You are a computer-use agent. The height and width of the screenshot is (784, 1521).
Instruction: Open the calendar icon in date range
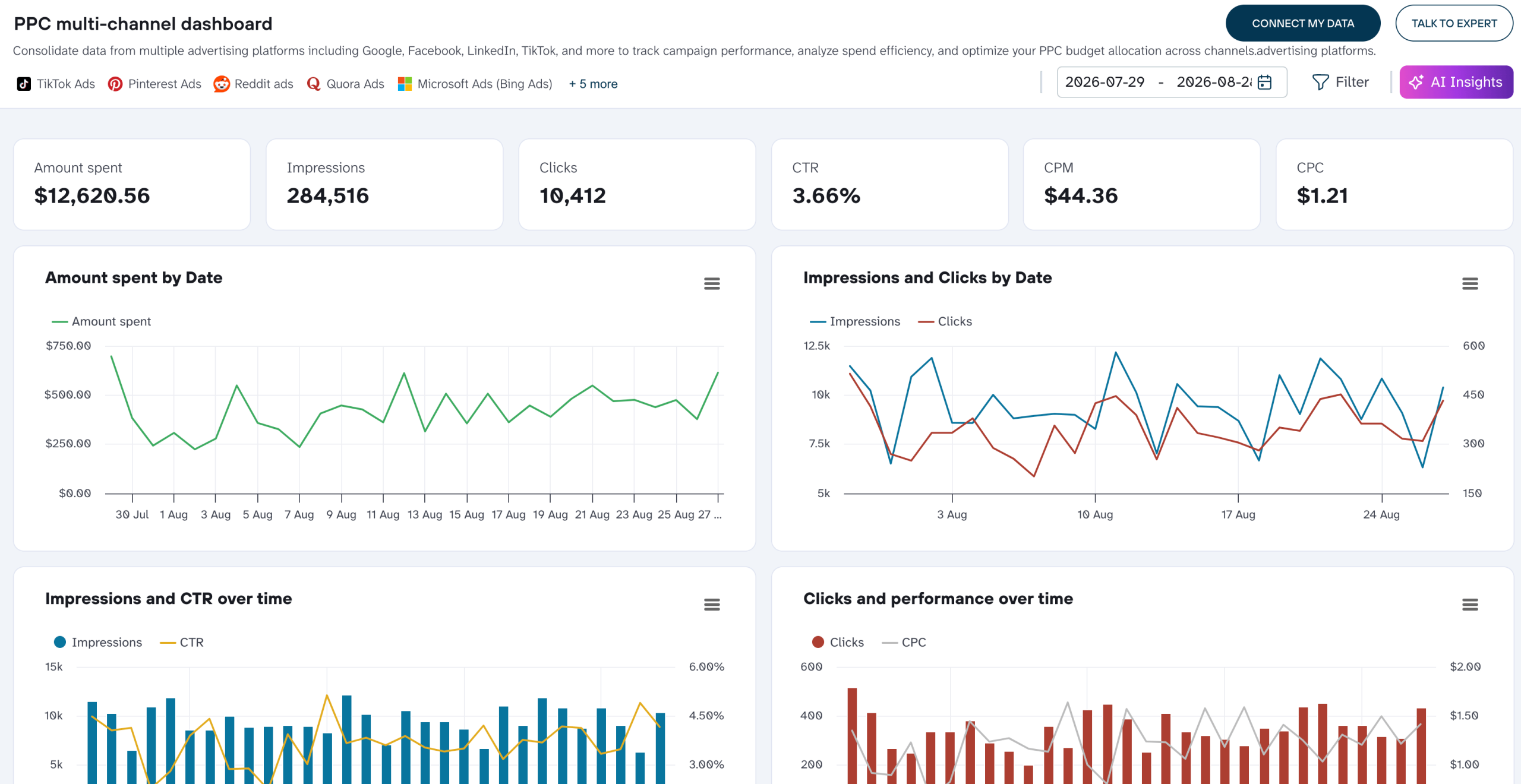pyautogui.click(x=1265, y=82)
